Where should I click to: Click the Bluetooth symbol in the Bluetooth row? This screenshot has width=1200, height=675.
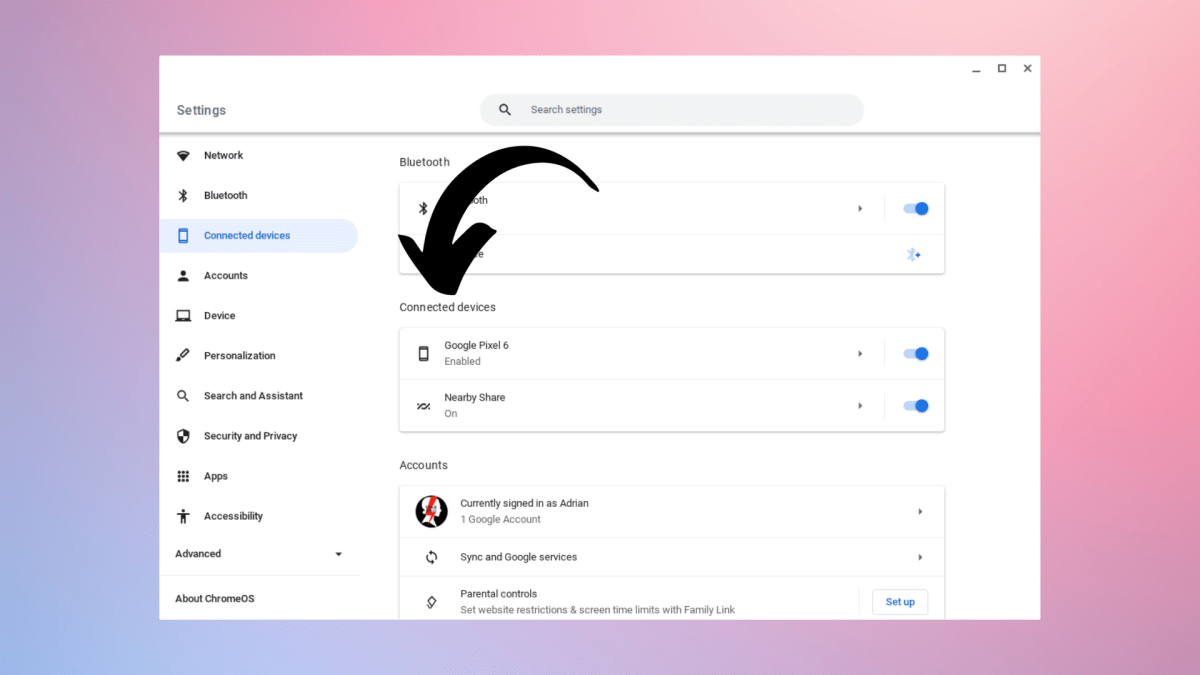click(423, 209)
